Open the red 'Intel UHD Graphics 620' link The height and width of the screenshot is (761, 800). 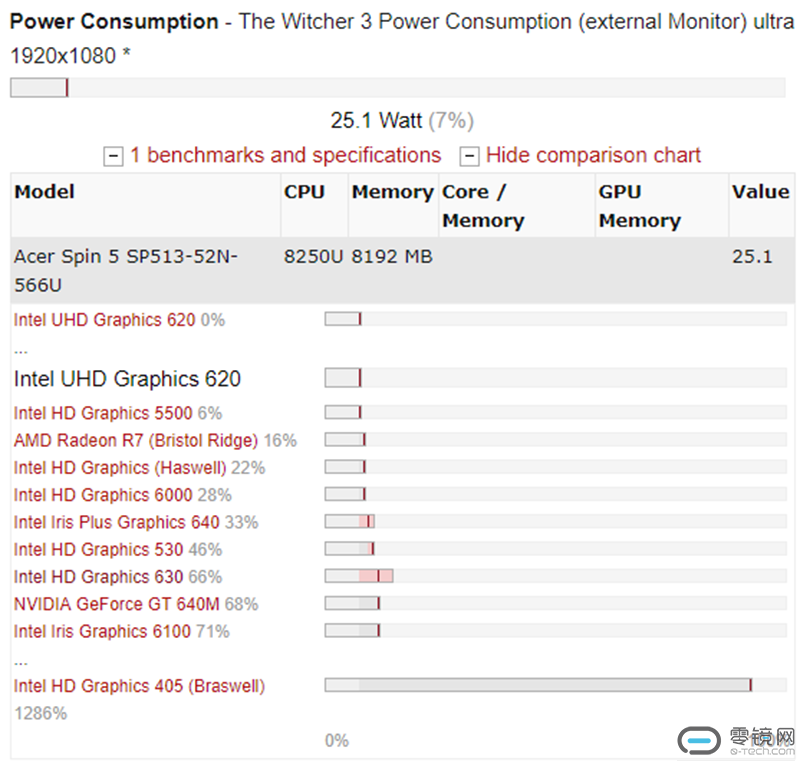point(105,320)
